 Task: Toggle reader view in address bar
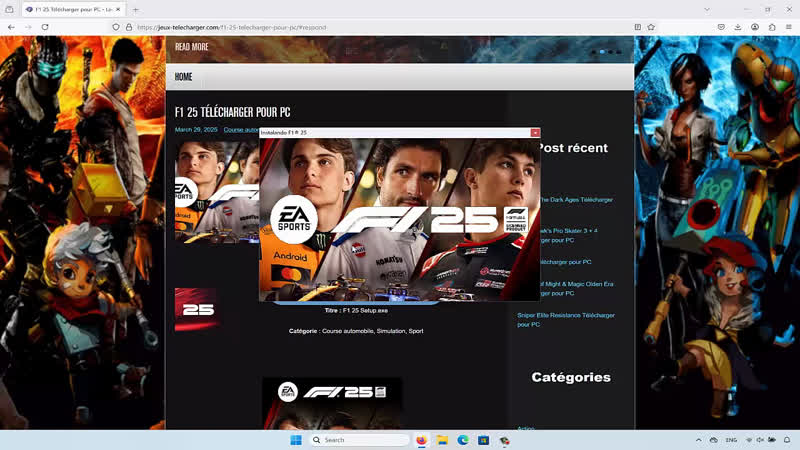638,27
